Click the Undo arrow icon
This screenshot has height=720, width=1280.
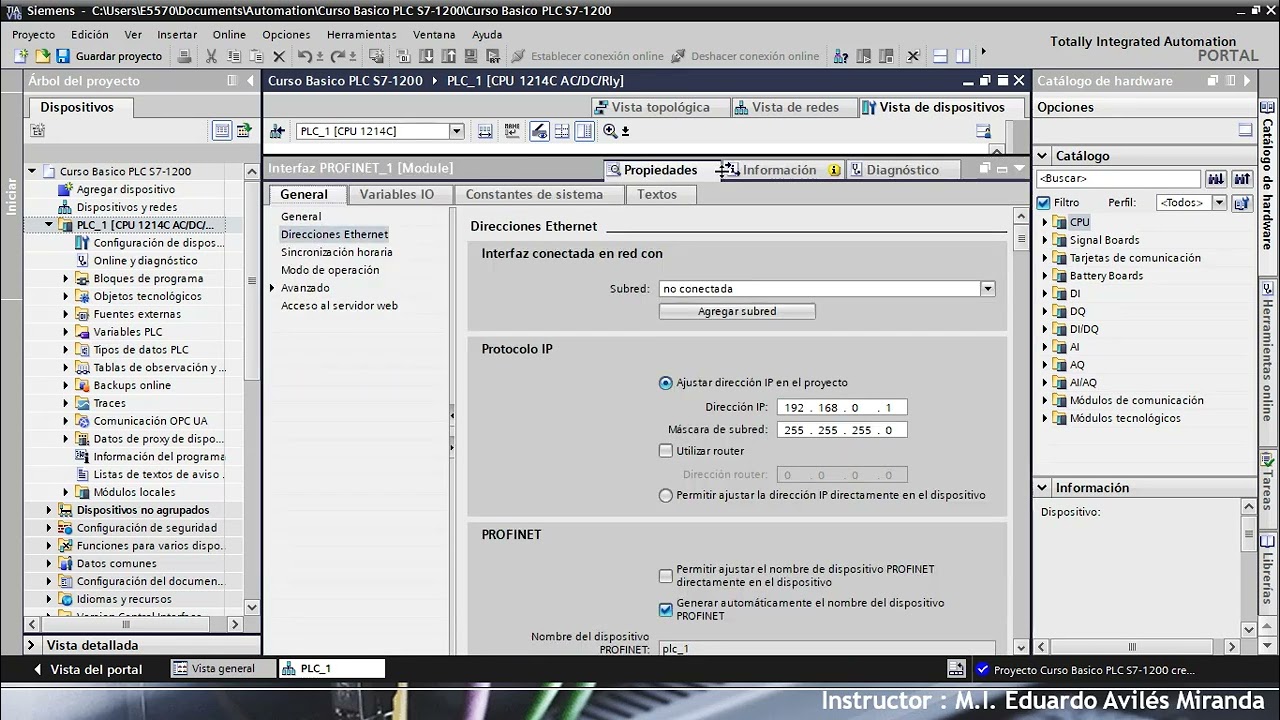(x=305, y=57)
